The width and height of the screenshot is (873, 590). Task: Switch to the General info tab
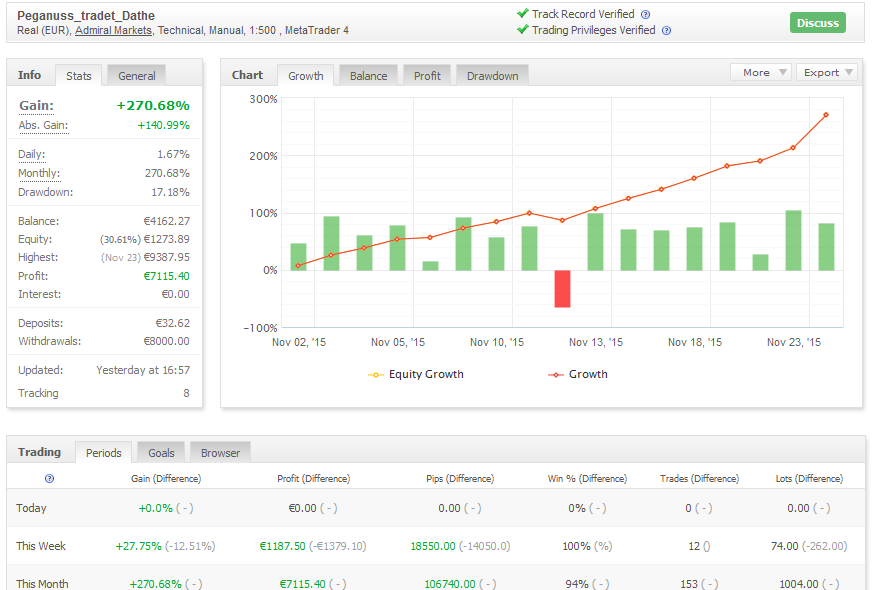click(137, 76)
